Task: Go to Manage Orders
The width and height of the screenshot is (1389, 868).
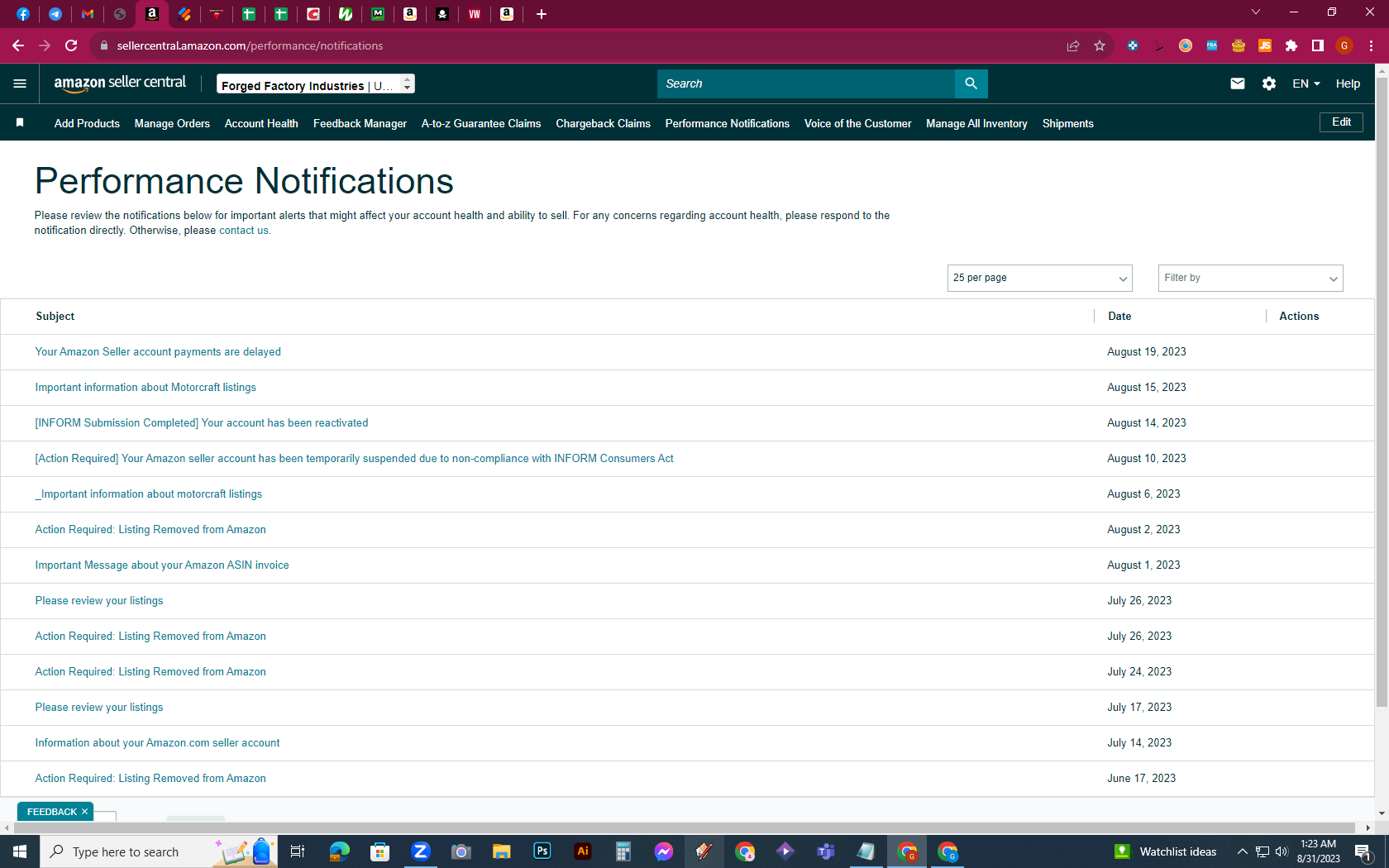Action: tap(172, 123)
